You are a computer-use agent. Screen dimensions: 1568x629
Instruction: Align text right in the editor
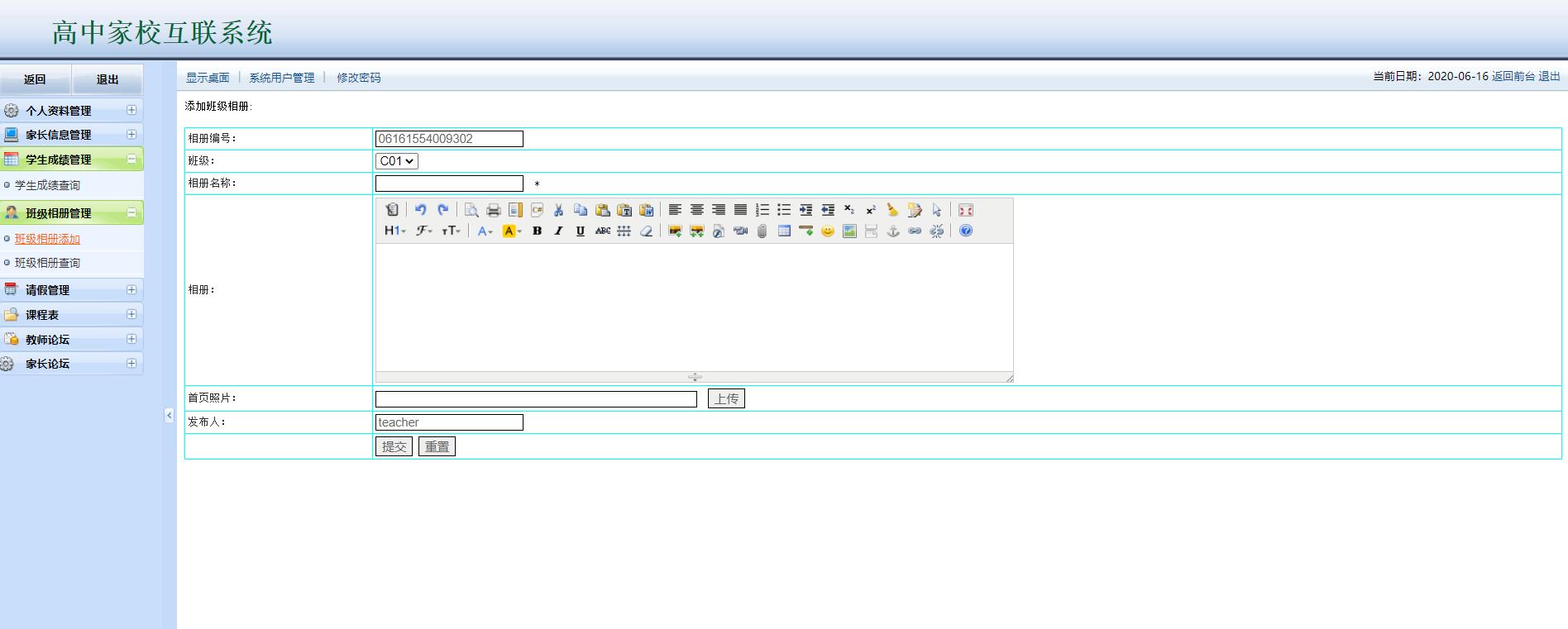(x=719, y=210)
